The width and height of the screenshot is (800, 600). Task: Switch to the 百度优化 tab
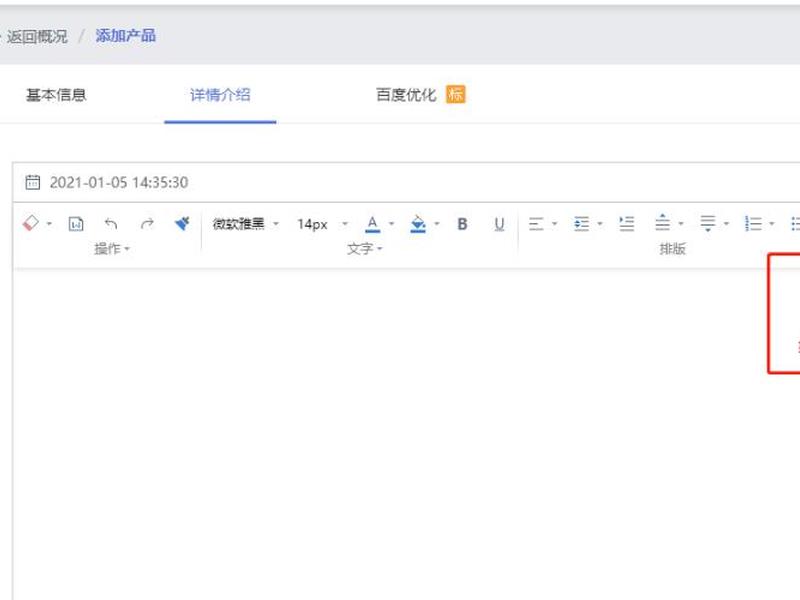pyautogui.click(x=406, y=95)
